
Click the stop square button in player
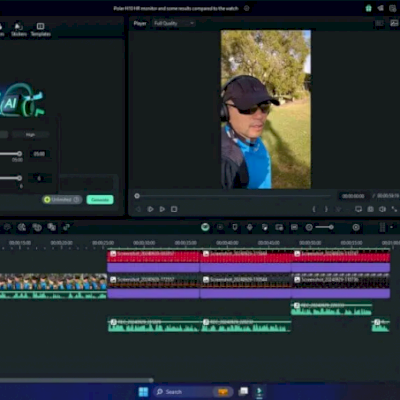click(x=174, y=209)
